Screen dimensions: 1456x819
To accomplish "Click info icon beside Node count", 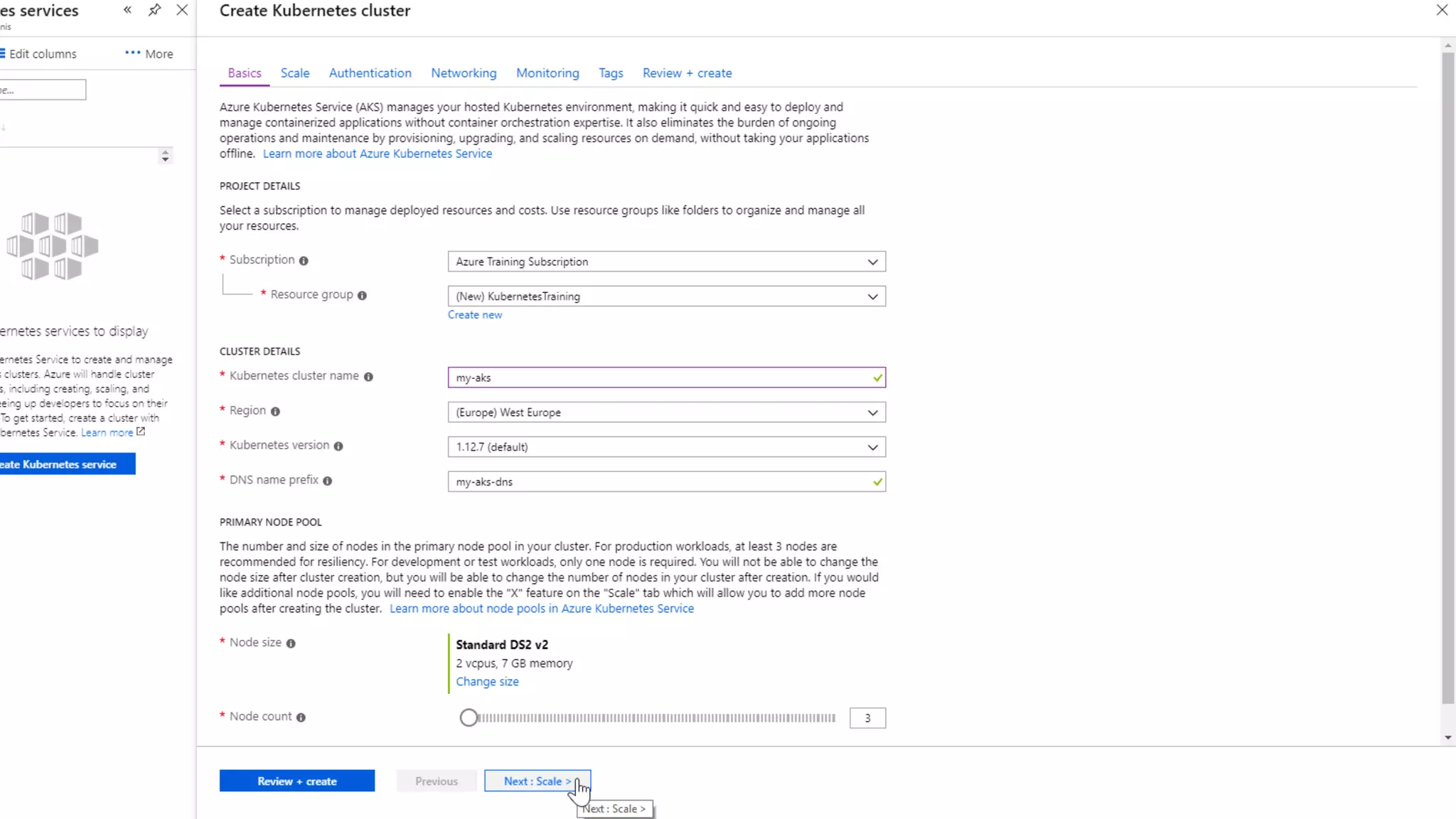I will coord(301,717).
